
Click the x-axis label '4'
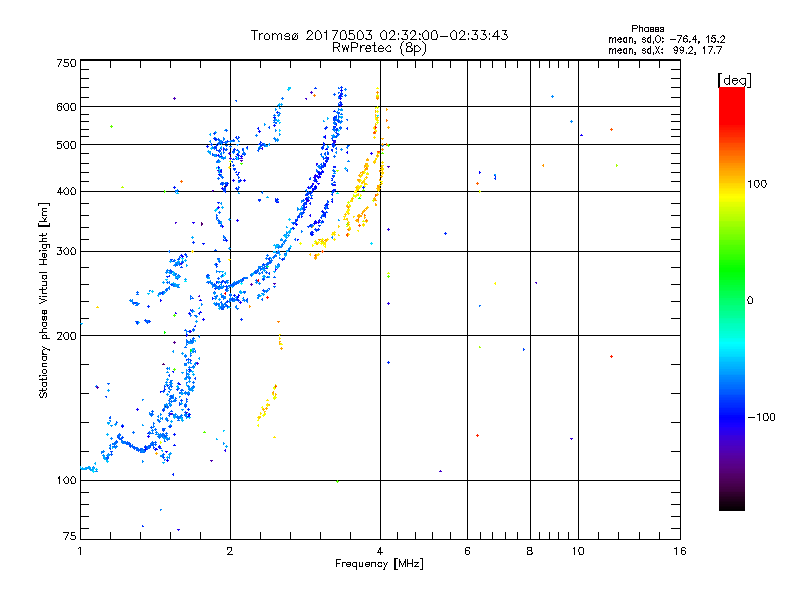coord(380,551)
